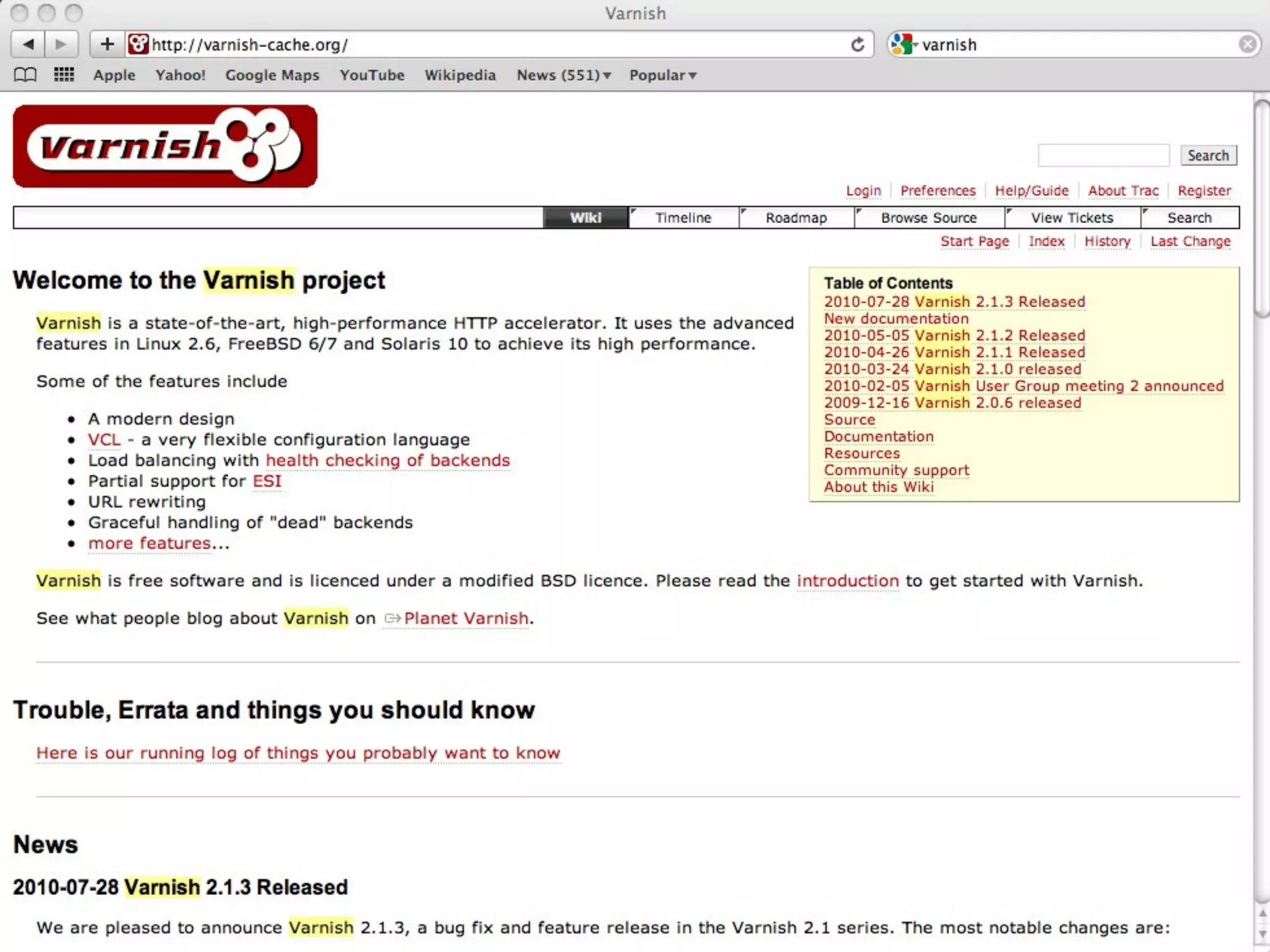Click the browser Forward arrow button
This screenshot has height=952, width=1270.
click(61, 45)
